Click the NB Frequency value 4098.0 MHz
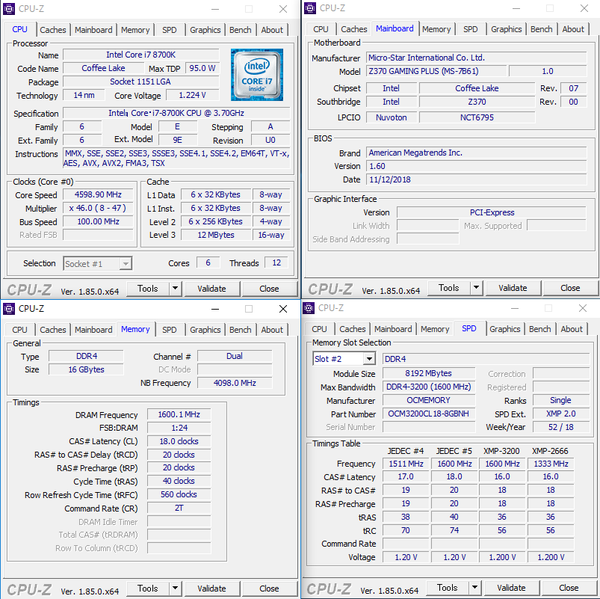 pos(235,383)
